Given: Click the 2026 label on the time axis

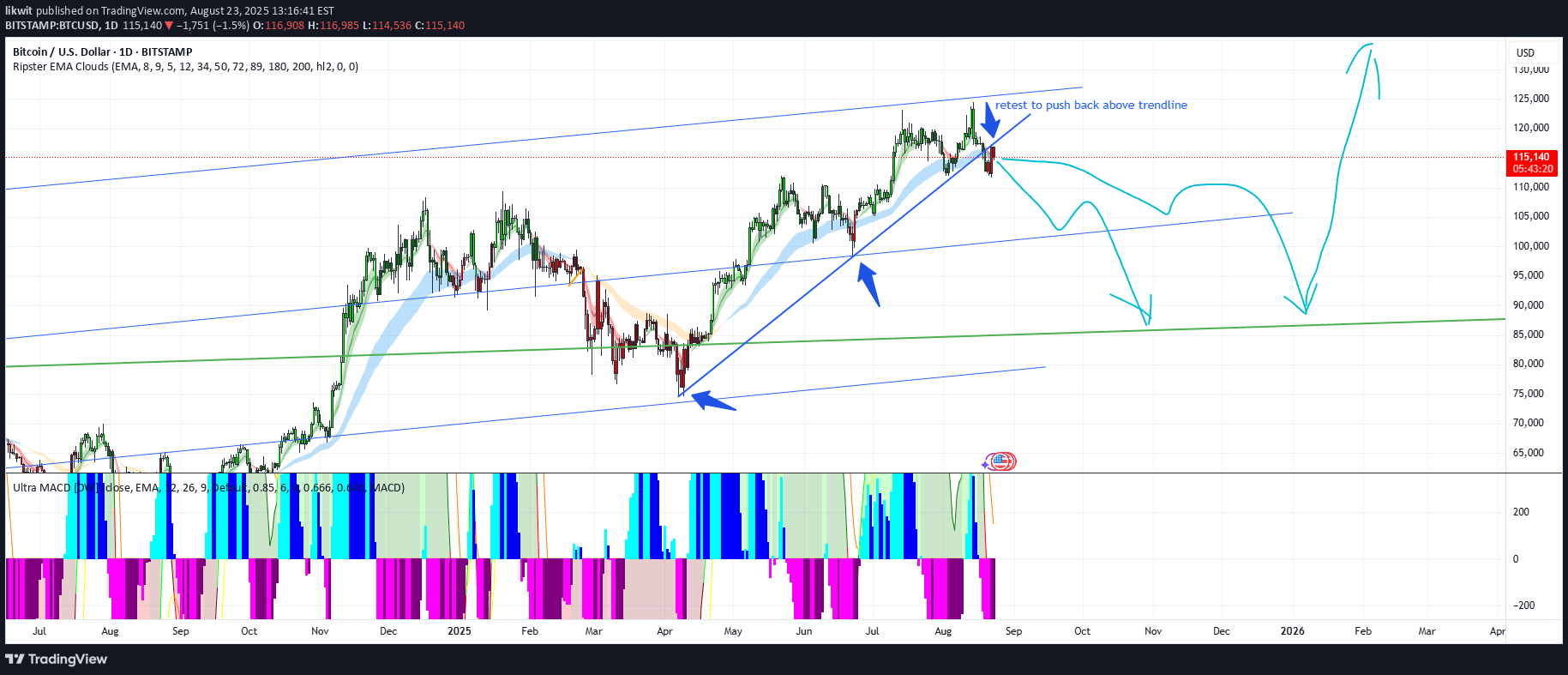Looking at the screenshot, I should pyautogui.click(x=1292, y=631).
